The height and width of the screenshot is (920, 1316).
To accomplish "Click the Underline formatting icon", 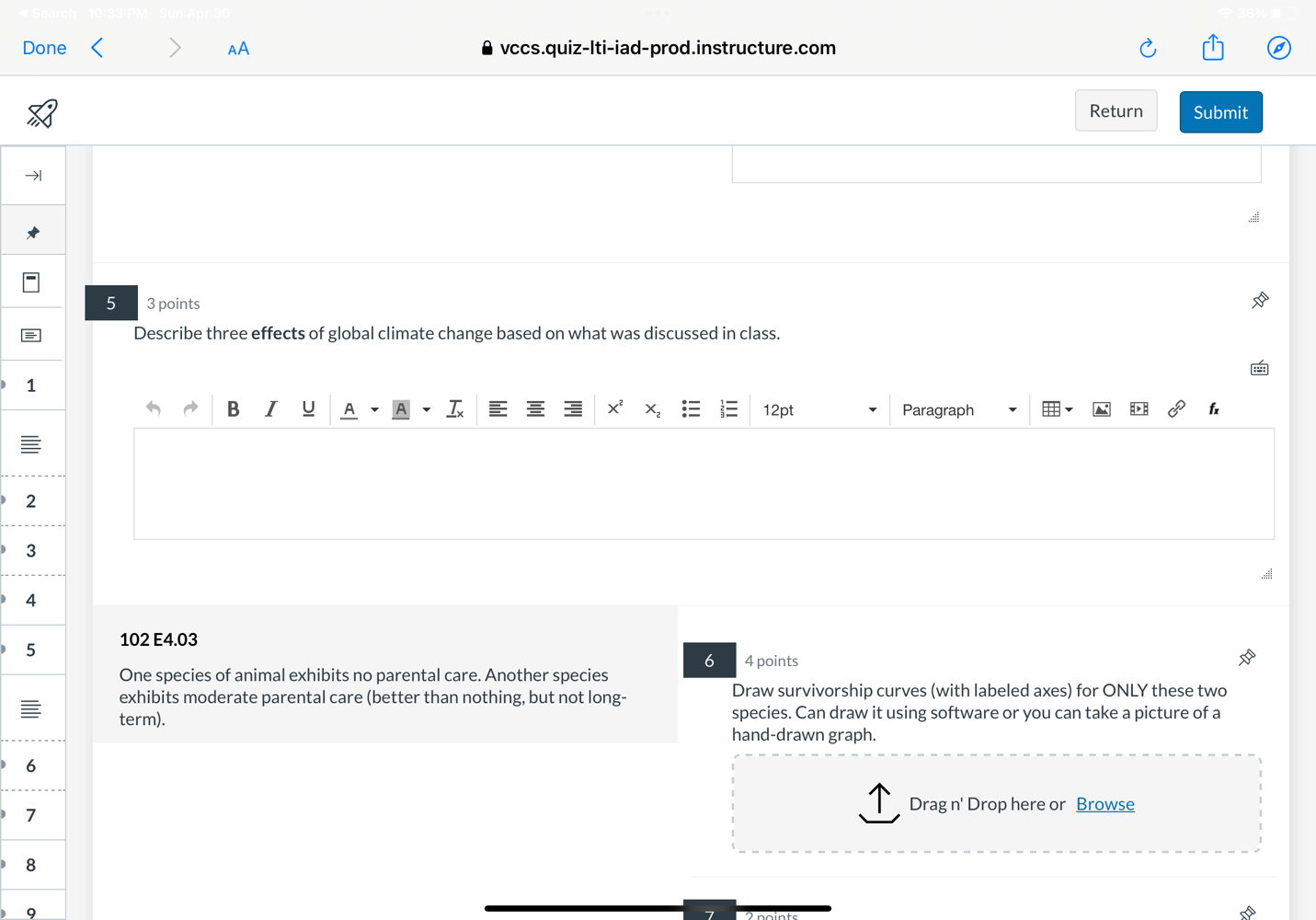I will (x=308, y=409).
